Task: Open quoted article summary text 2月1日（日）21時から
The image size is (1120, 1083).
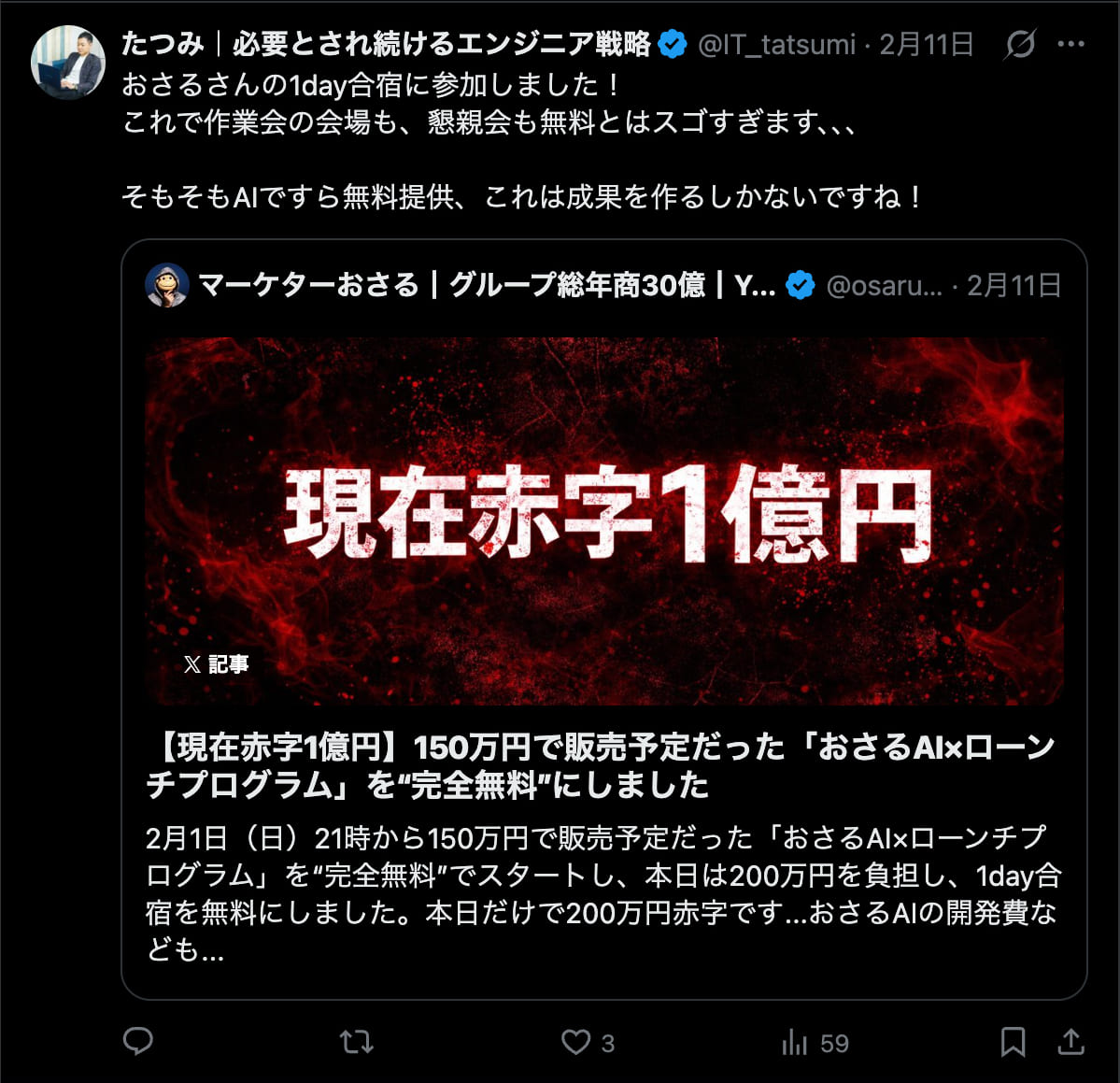Action: (603, 893)
